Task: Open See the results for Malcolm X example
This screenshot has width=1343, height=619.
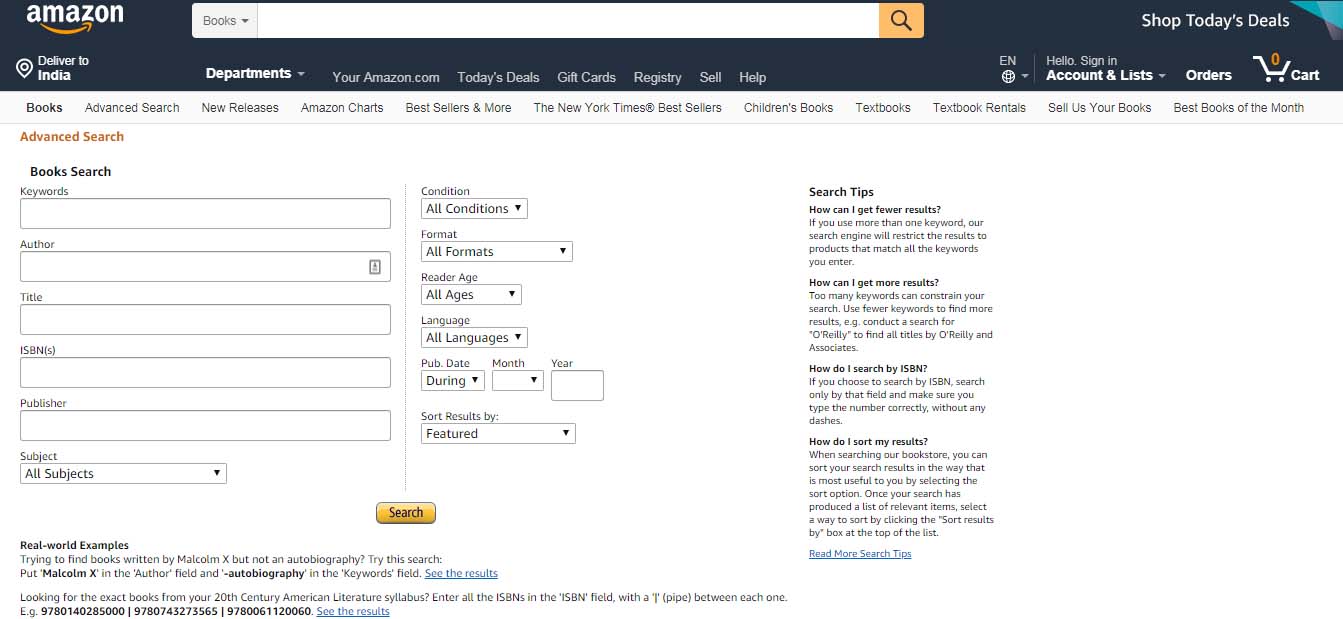Action: pyautogui.click(x=461, y=573)
